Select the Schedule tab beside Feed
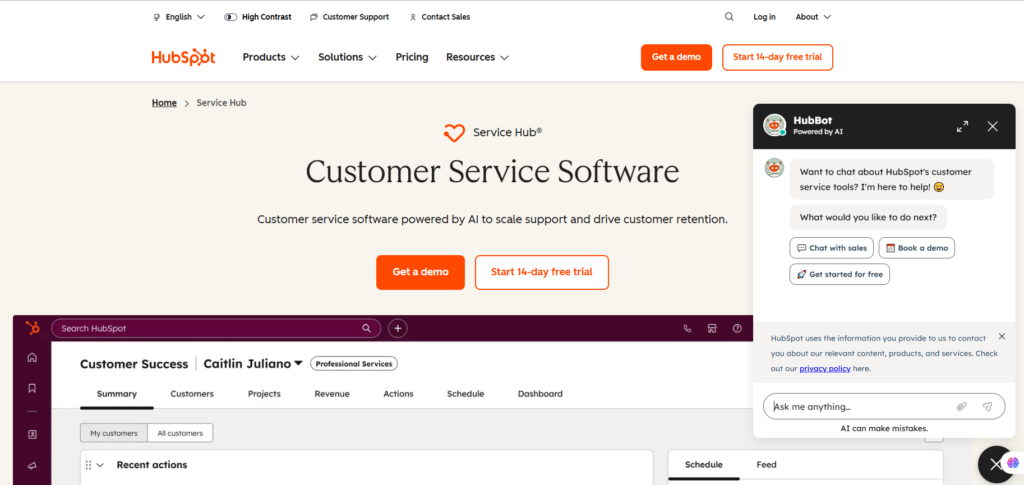Viewport: 1024px width, 485px height. point(704,465)
